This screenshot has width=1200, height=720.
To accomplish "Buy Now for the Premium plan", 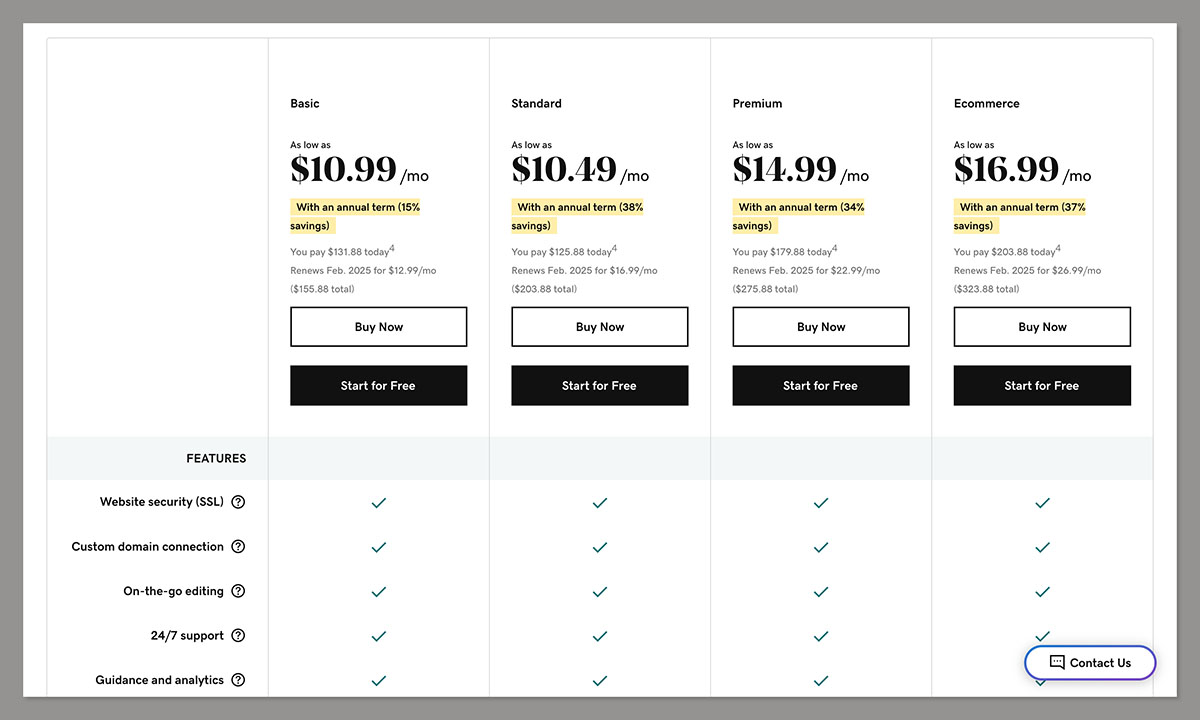I will pos(820,326).
